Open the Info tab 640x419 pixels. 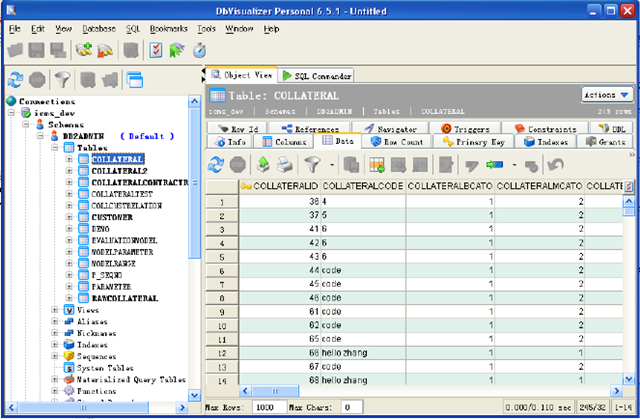click(x=231, y=142)
